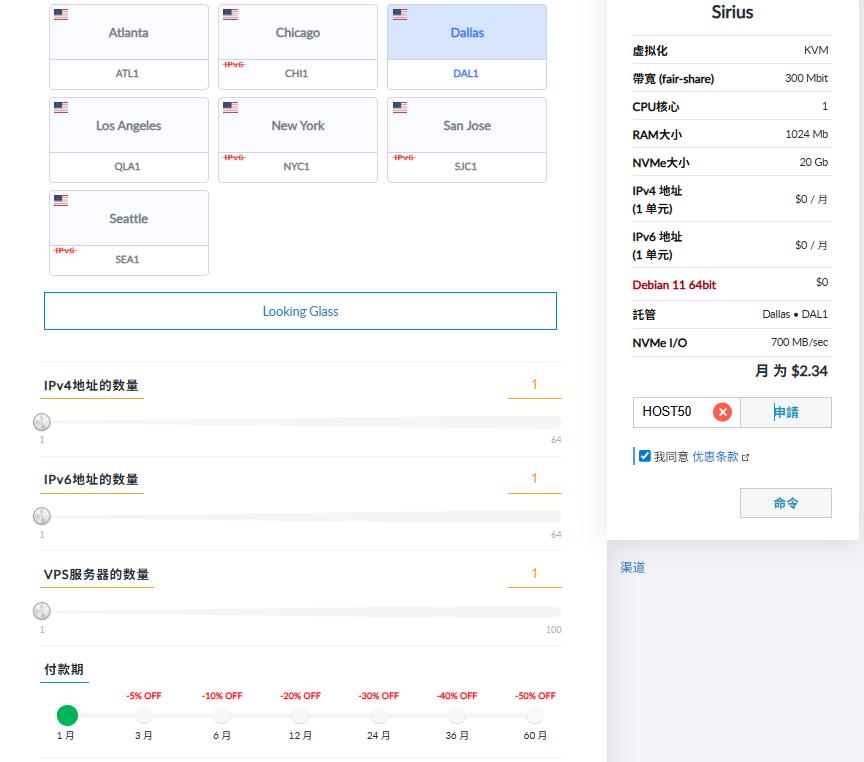Select the Dallas DAL1 location
The height and width of the screenshot is (762, 864).
[x=467, y=46]
